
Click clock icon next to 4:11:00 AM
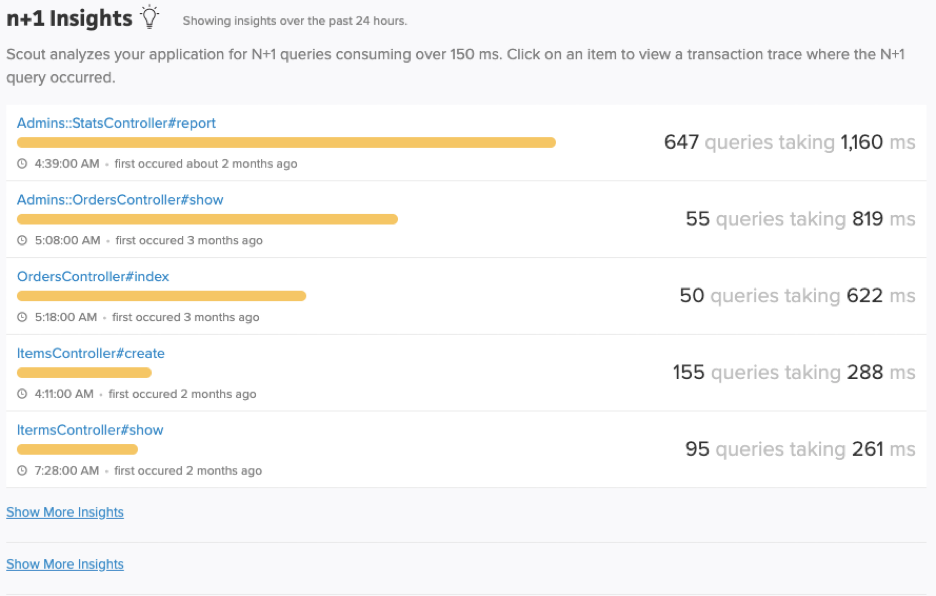(x=22, y=394)
